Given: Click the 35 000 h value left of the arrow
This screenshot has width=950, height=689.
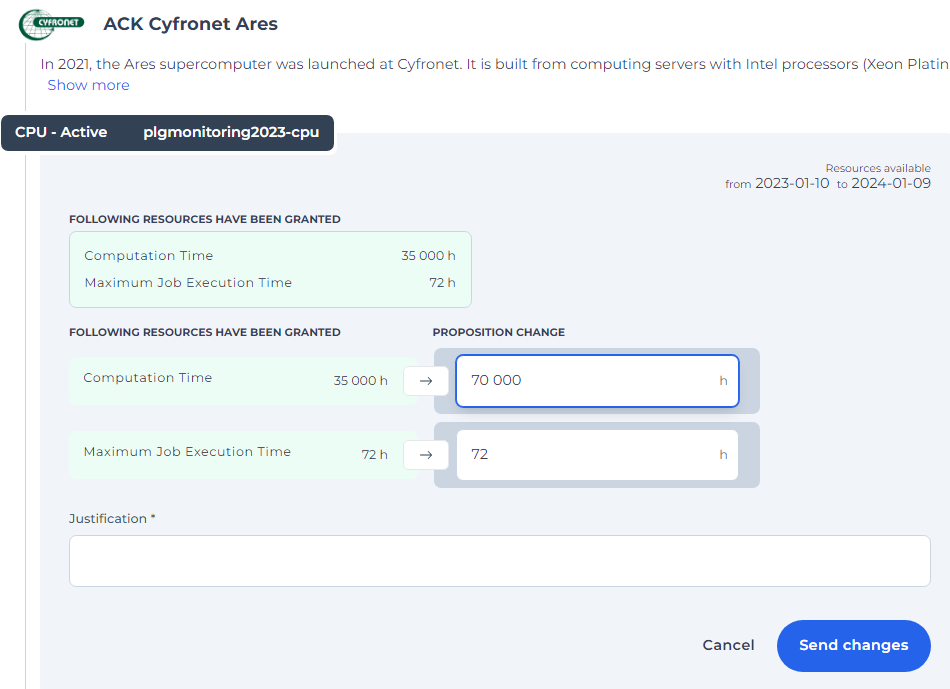Looking at the screenshot, I should [x=360, y=381].
